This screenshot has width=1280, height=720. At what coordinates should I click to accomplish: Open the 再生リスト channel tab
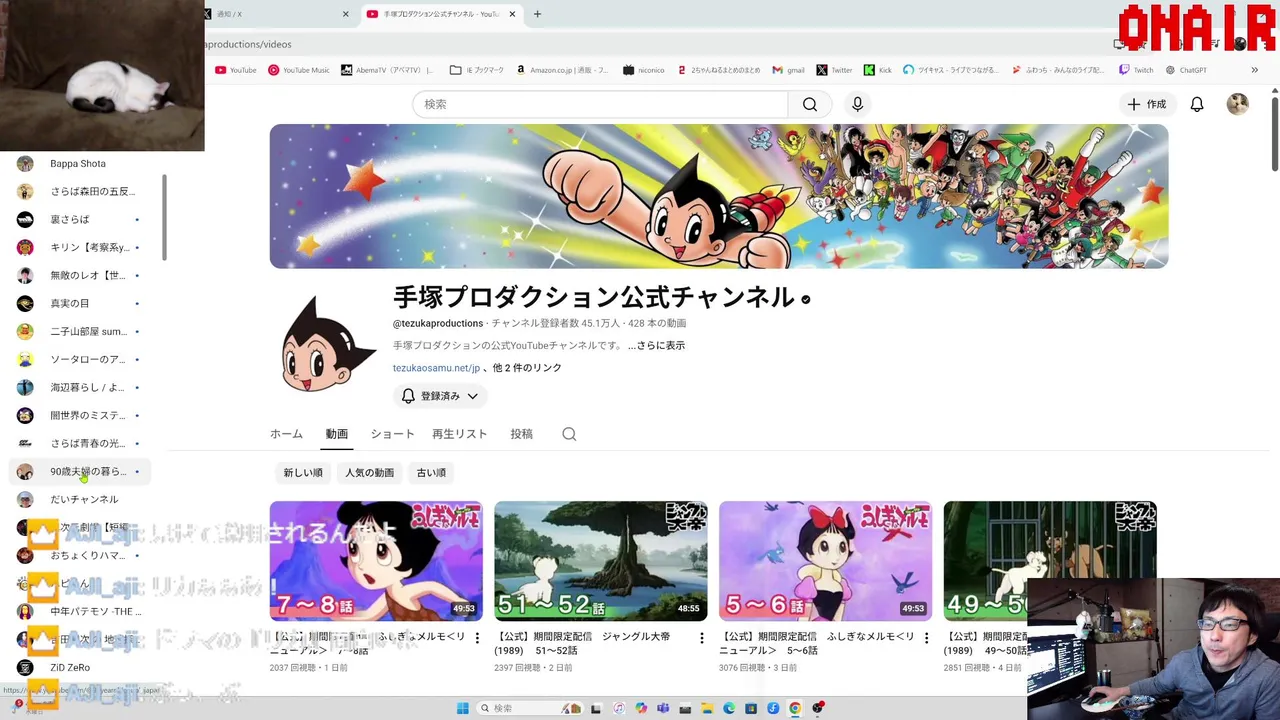click(x=459, y=434)
